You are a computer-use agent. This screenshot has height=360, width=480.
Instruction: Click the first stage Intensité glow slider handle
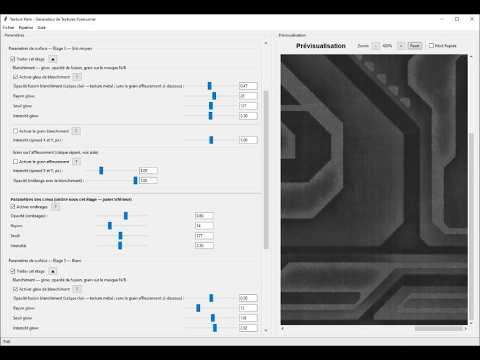click(x=210, y=116)
